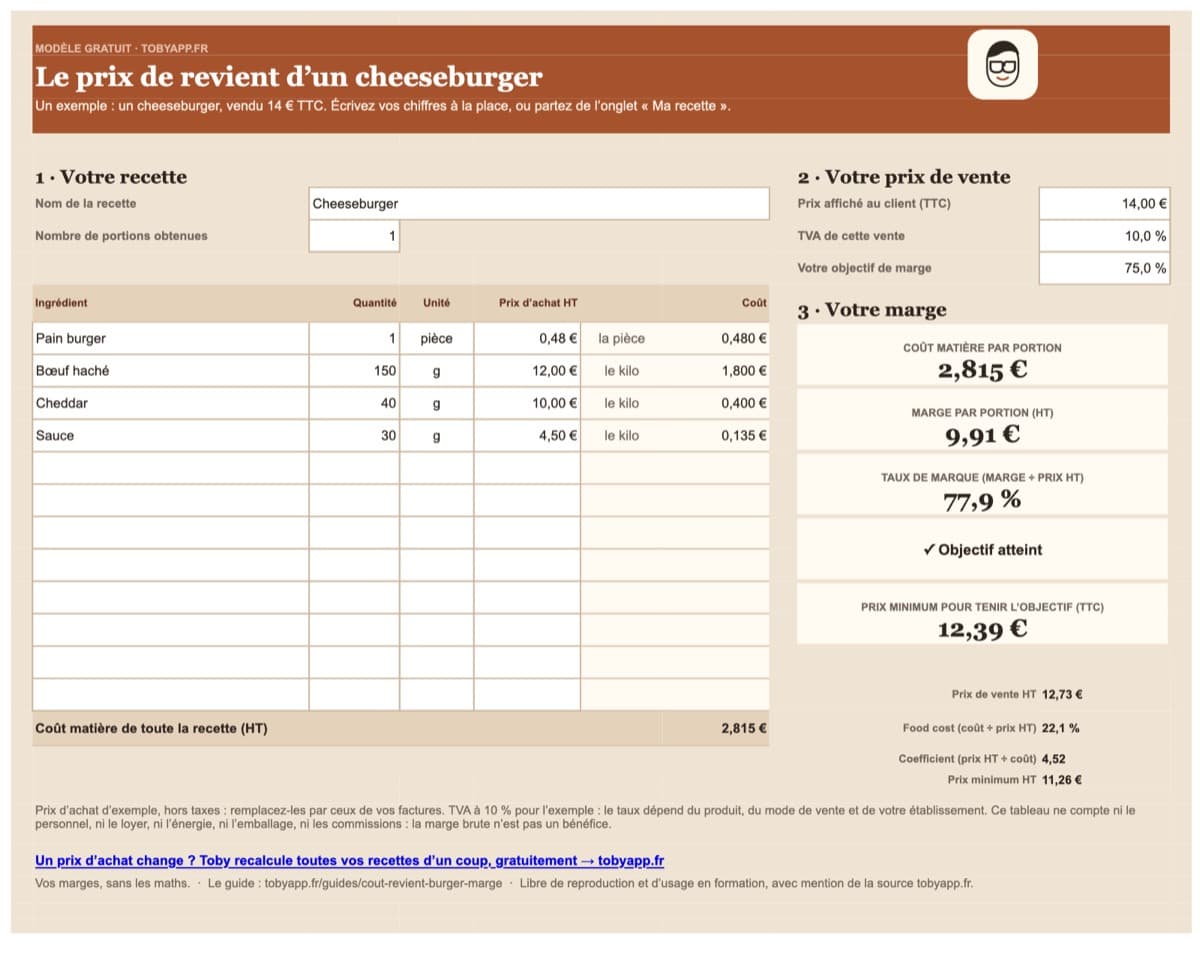Click 'Votre objectif de marge' label
This screenshot has height=975, width=1200.
[864, 268]
